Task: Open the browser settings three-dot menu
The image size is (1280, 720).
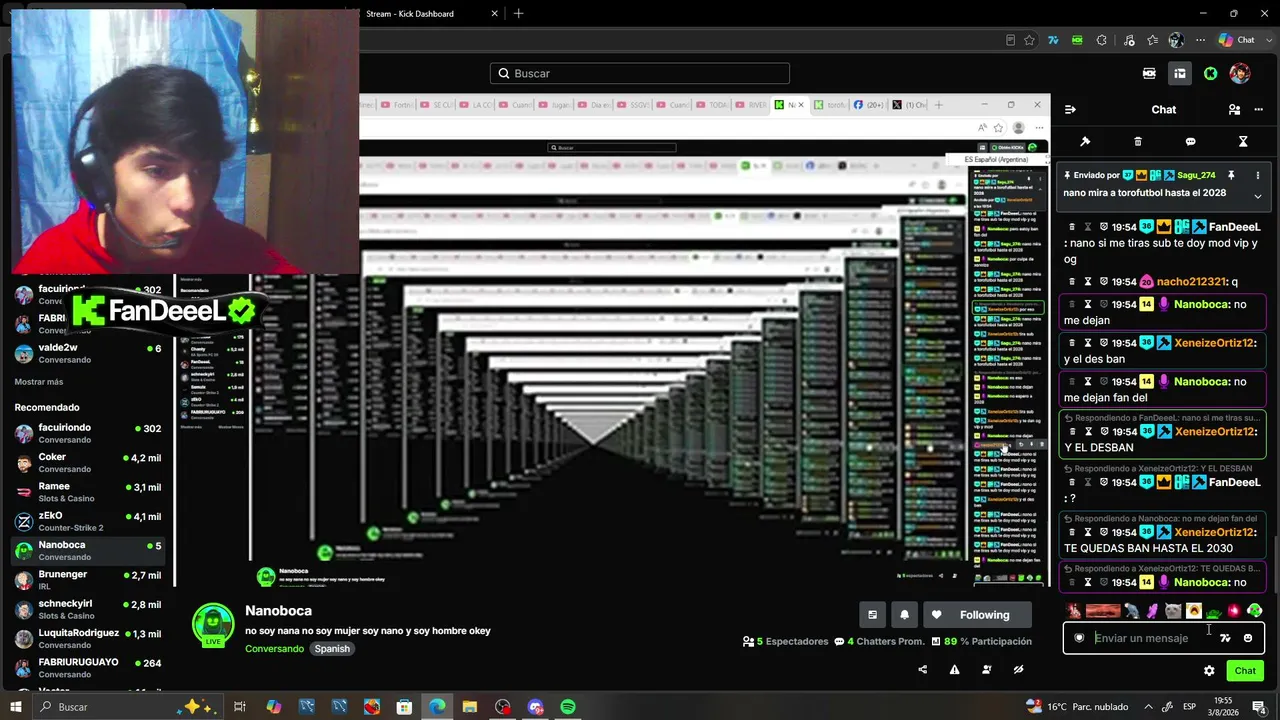Action: 1199,40
